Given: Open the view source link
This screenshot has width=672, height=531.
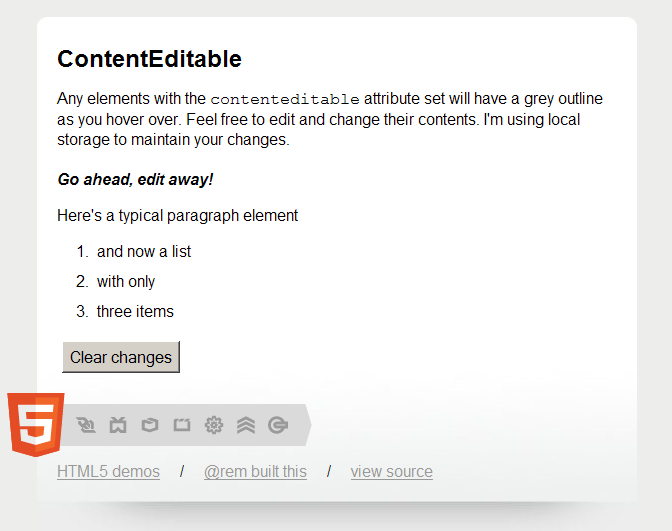Looking at the screenshot, I should [391, 472].
